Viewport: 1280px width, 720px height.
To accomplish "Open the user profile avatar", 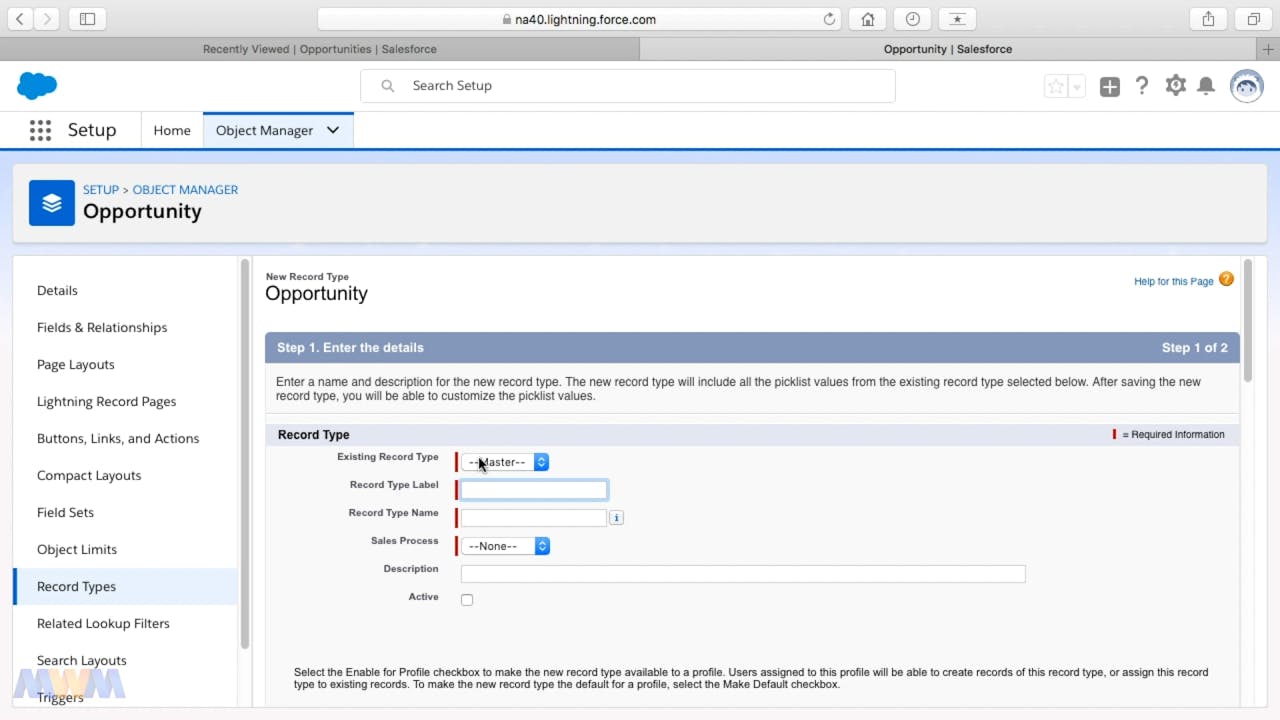I will pos(1246,86).
